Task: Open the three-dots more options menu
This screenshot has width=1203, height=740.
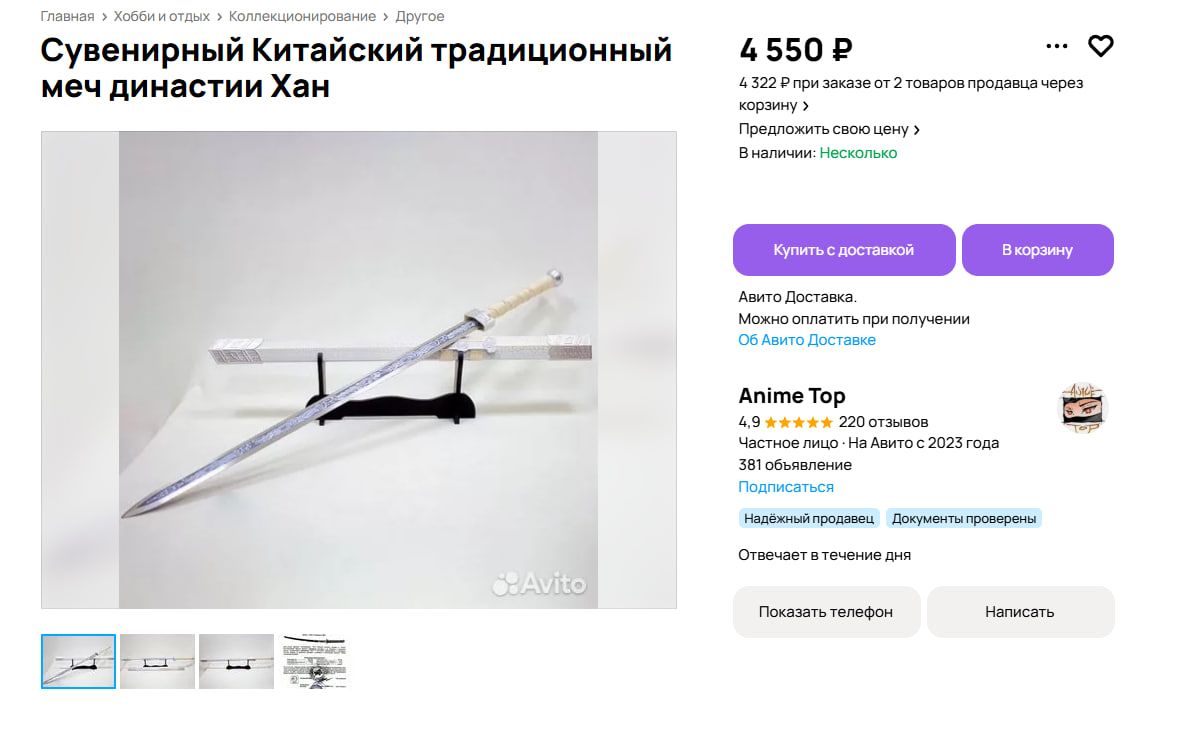Action: tap(1057, 46)
